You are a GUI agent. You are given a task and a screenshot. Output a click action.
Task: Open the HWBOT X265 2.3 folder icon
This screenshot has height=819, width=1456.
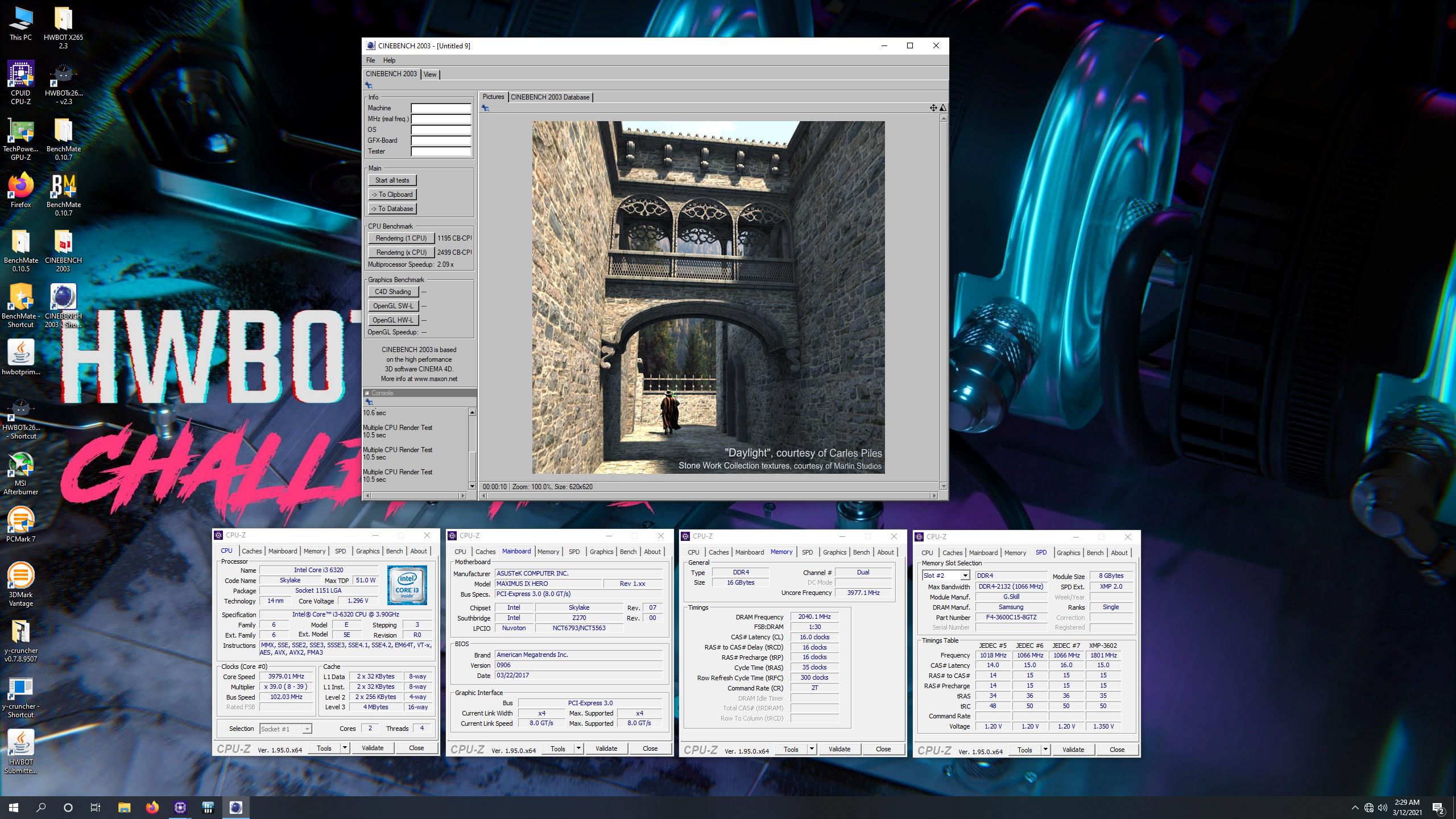pyautogui.click(x=63, y=27)
